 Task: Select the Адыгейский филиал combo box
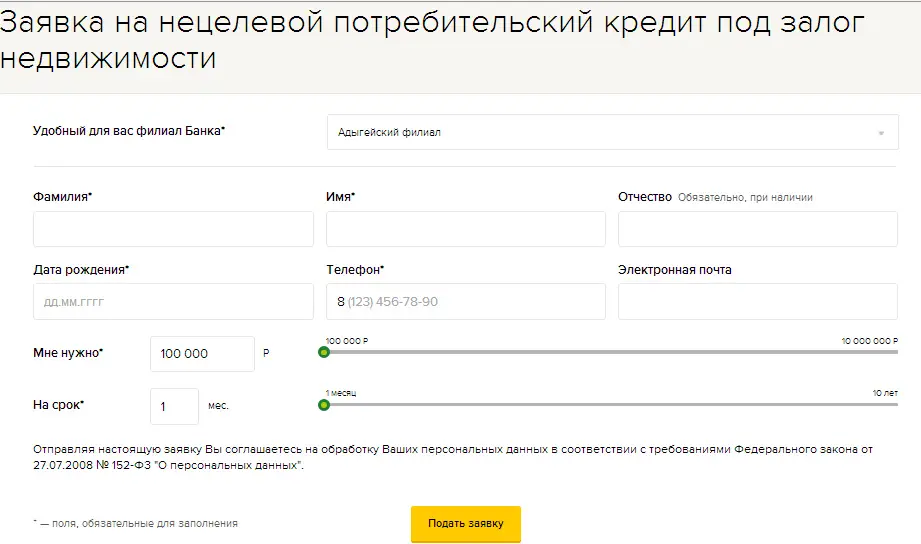pyautogui.click(x=613, y=132)
